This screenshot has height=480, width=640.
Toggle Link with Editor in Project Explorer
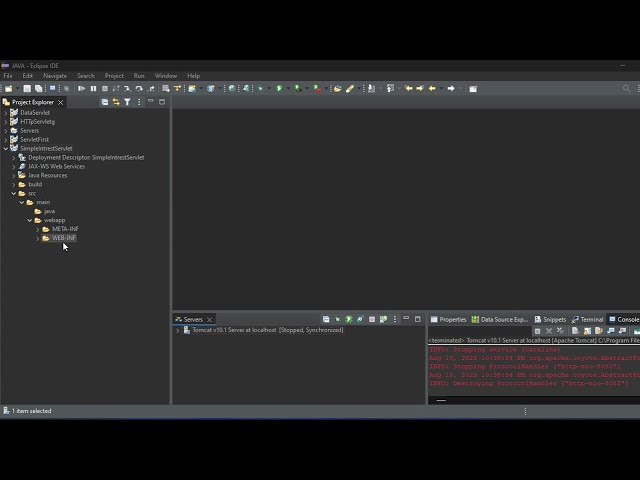[x=116, y=102]
